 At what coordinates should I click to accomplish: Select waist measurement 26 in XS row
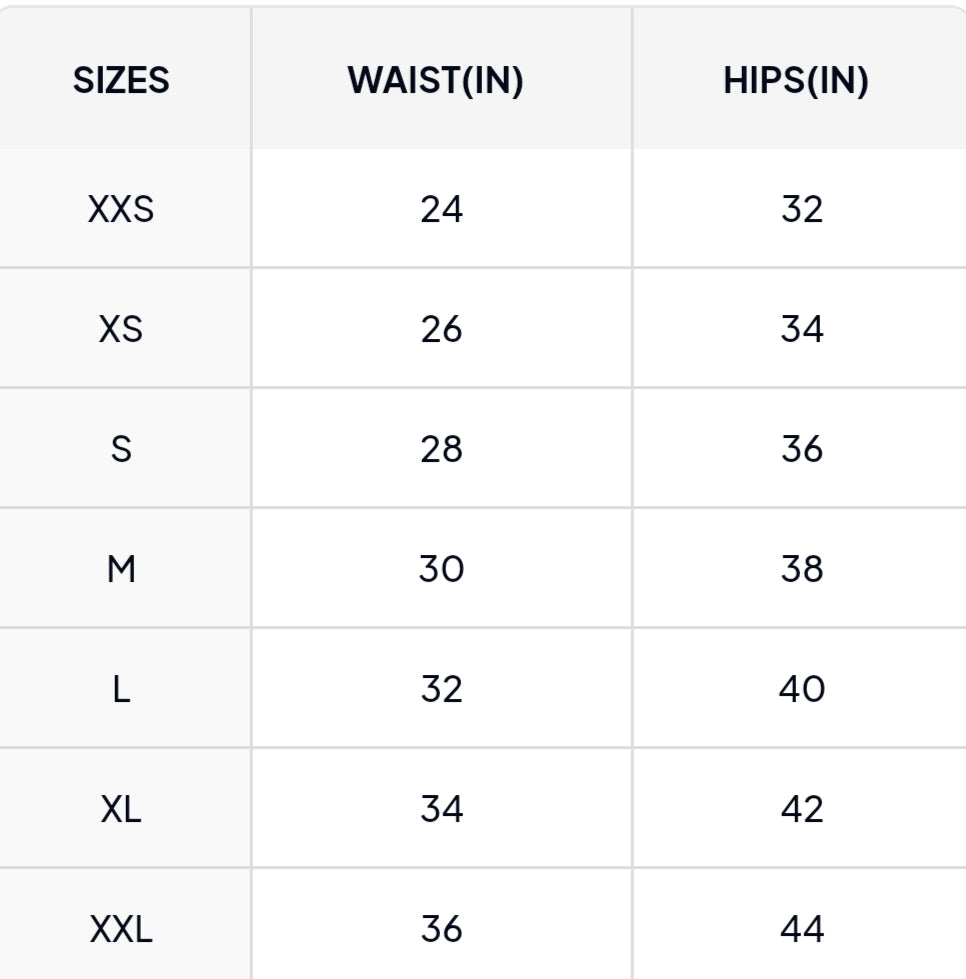pos(441,329)
